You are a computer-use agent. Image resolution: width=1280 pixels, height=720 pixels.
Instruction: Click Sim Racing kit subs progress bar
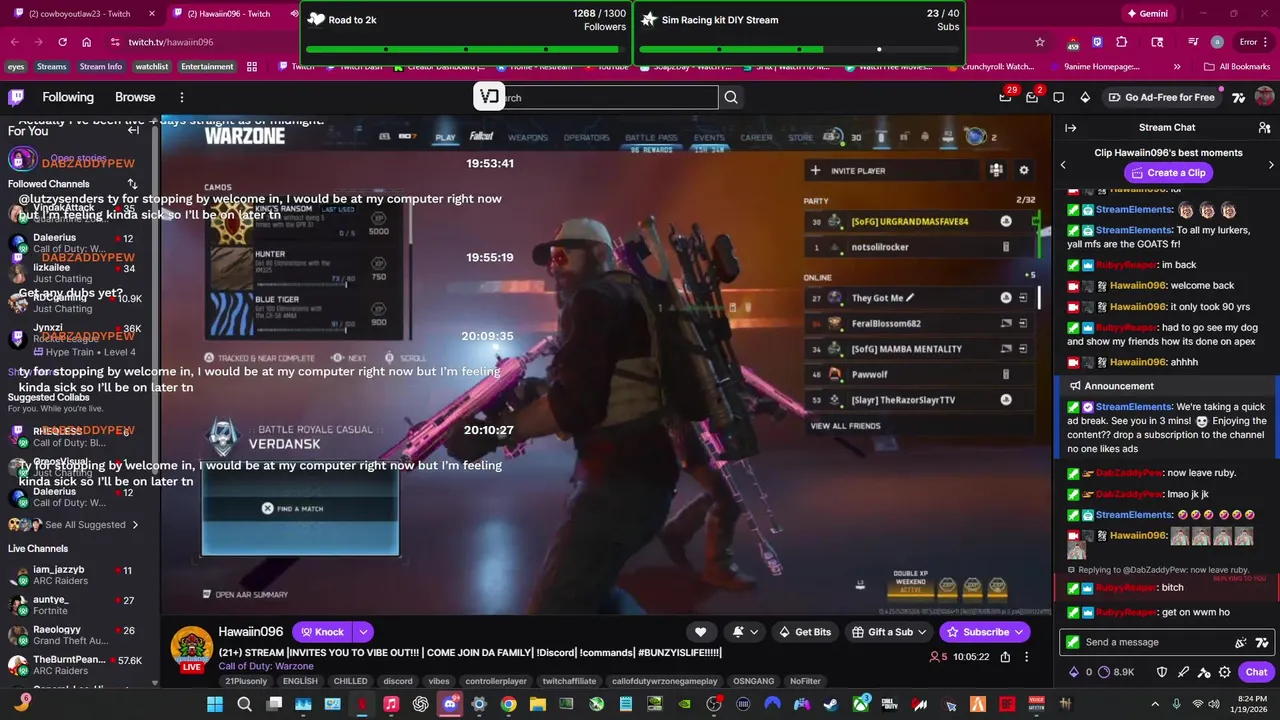(799, 49)
